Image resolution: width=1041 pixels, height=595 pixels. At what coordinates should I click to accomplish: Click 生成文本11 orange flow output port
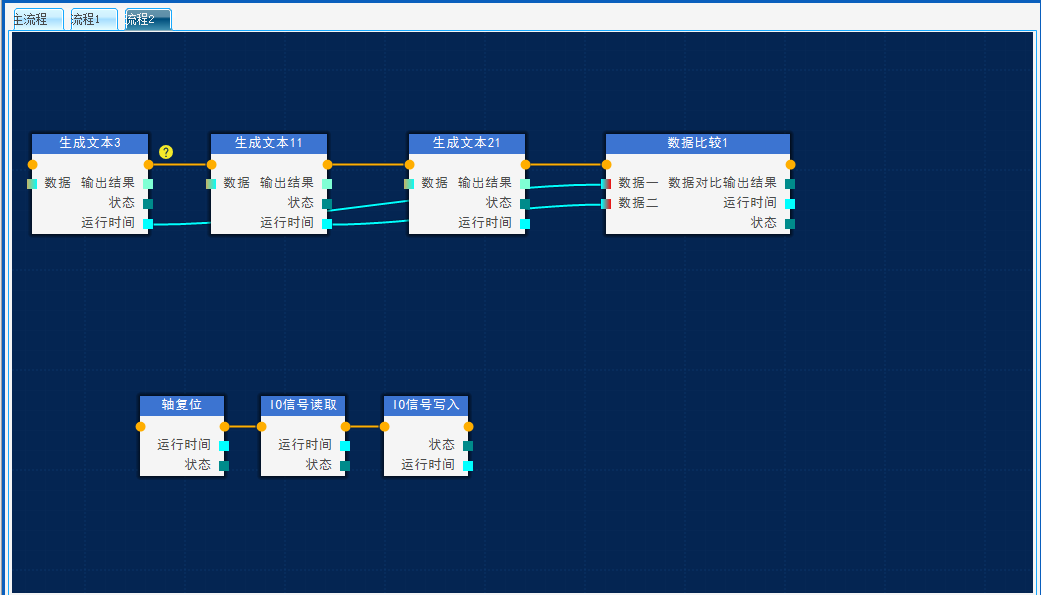click(327, 165)
